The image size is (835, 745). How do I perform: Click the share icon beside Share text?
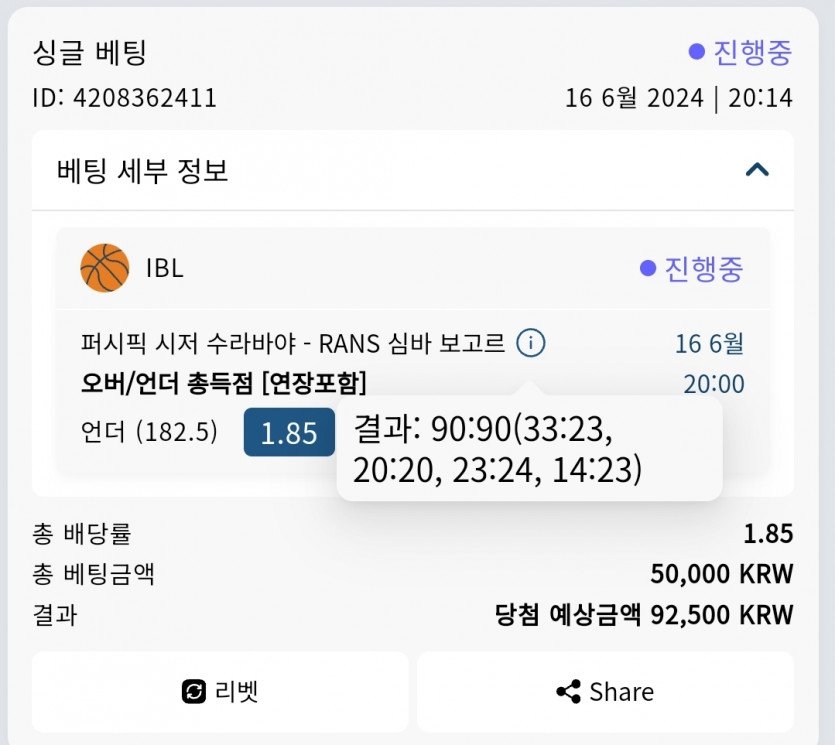click(x=568, y=692)
